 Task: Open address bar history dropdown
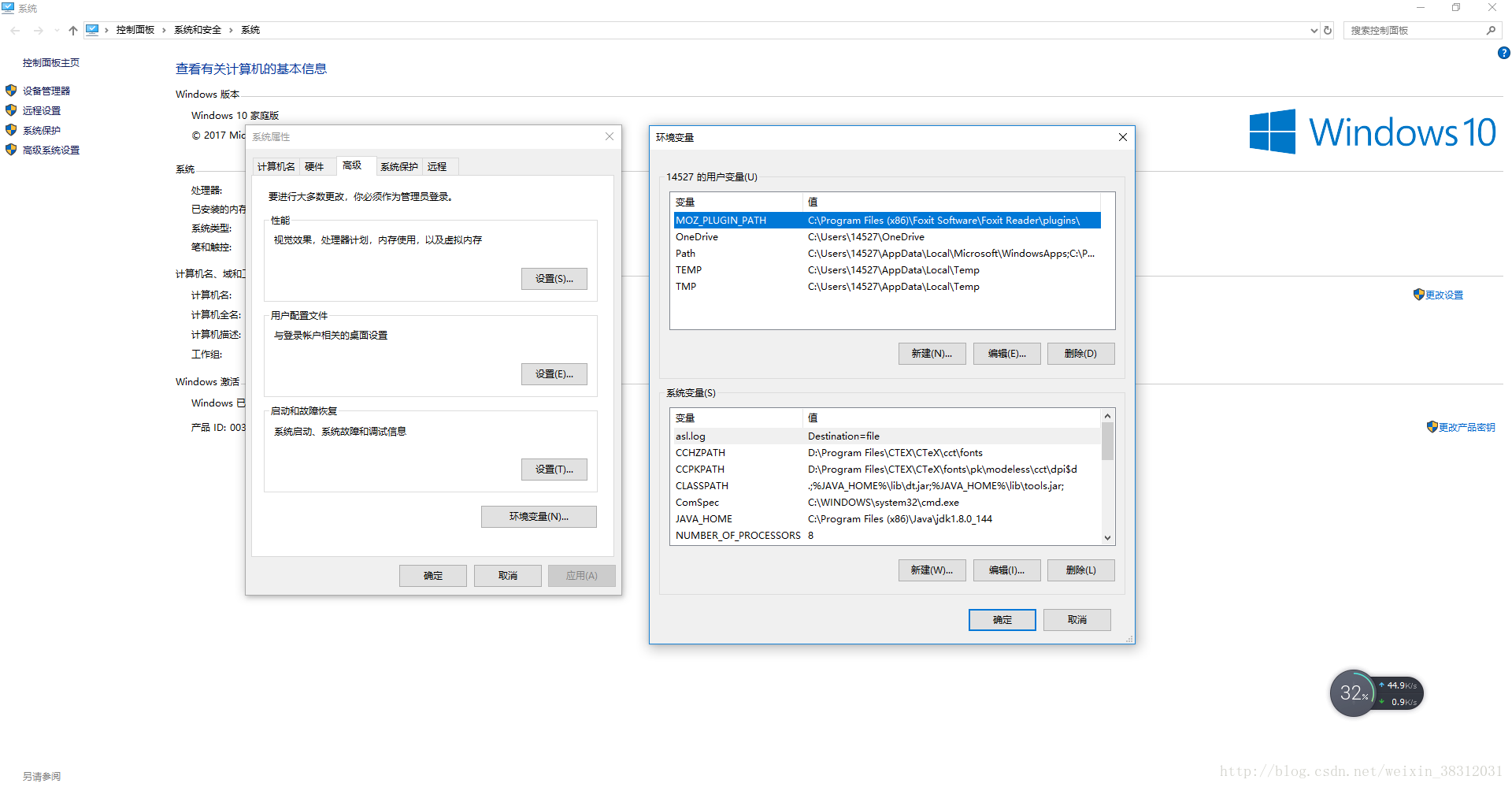click(1314, 30)
